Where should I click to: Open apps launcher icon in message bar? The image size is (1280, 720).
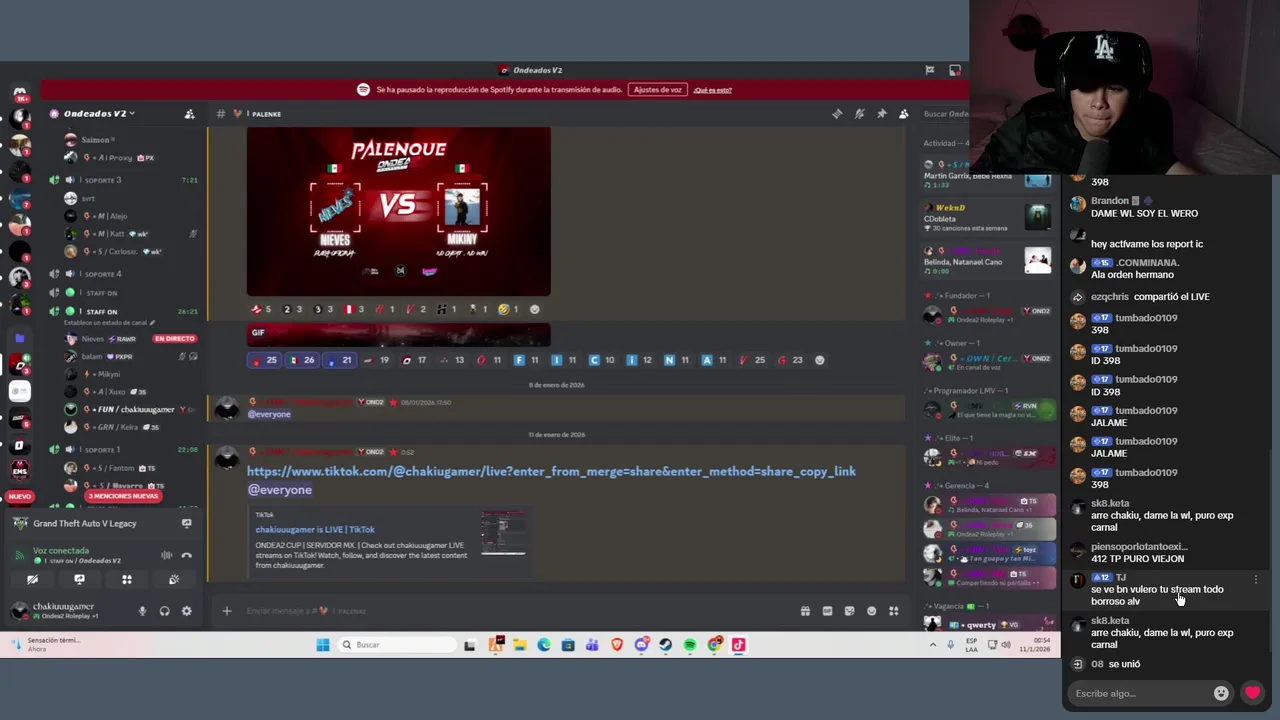(893, 611)
